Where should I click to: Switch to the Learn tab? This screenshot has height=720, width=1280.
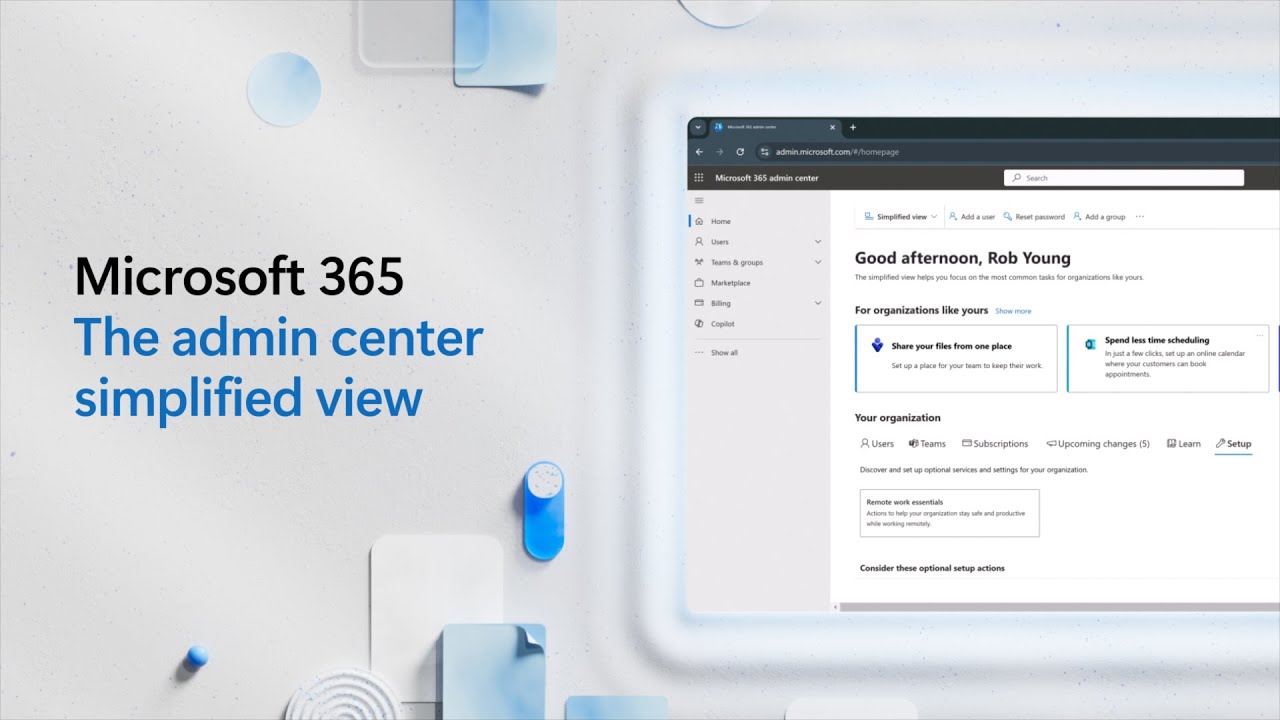(x=1184, y=444)
